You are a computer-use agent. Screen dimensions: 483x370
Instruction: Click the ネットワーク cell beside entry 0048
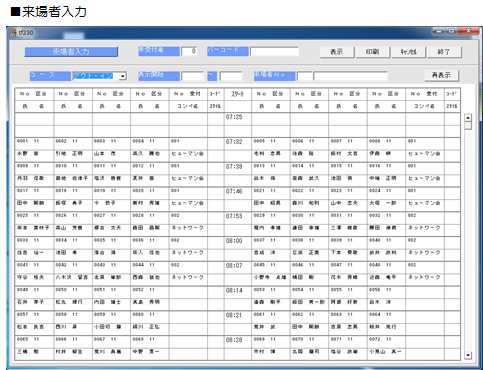(424, 277)
